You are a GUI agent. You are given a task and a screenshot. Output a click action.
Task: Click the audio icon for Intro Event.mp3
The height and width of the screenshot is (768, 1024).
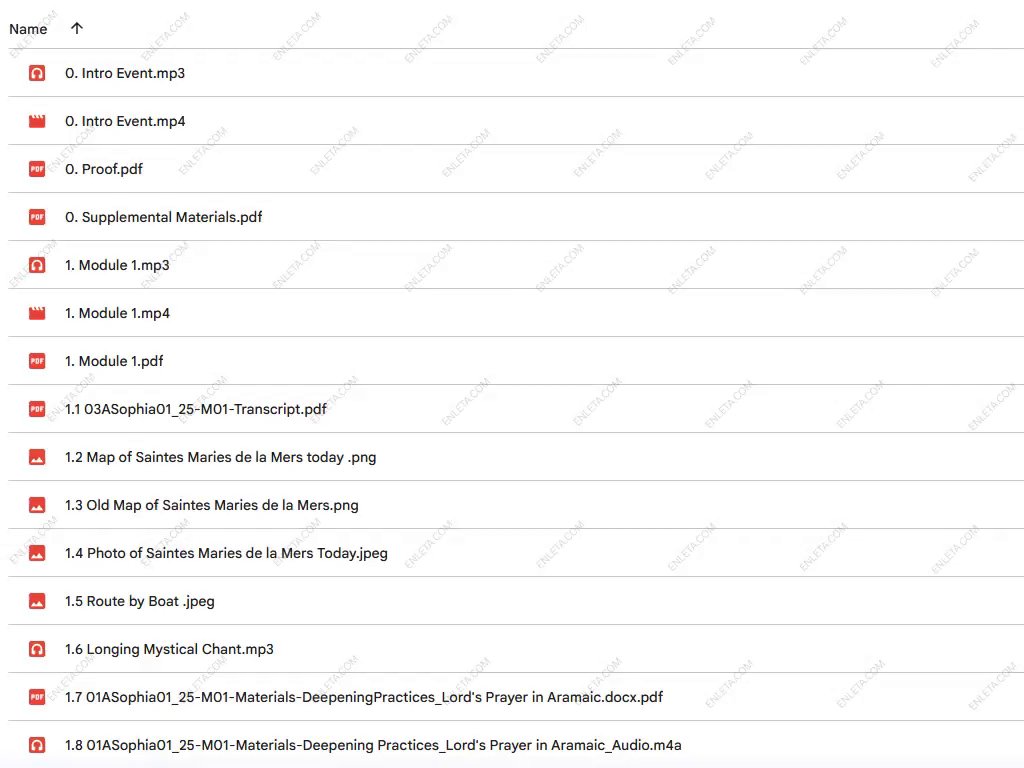tap(37, 73)
